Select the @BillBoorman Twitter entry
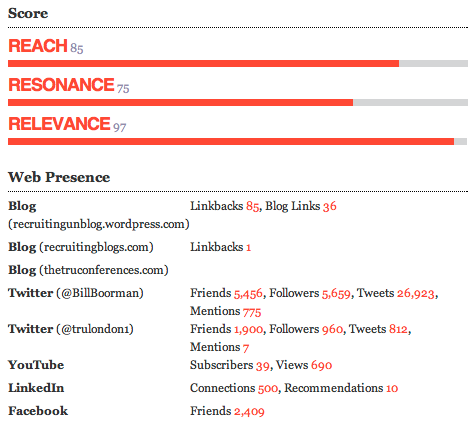This screenshot has height=434, width=476. [x=76, y=293]
